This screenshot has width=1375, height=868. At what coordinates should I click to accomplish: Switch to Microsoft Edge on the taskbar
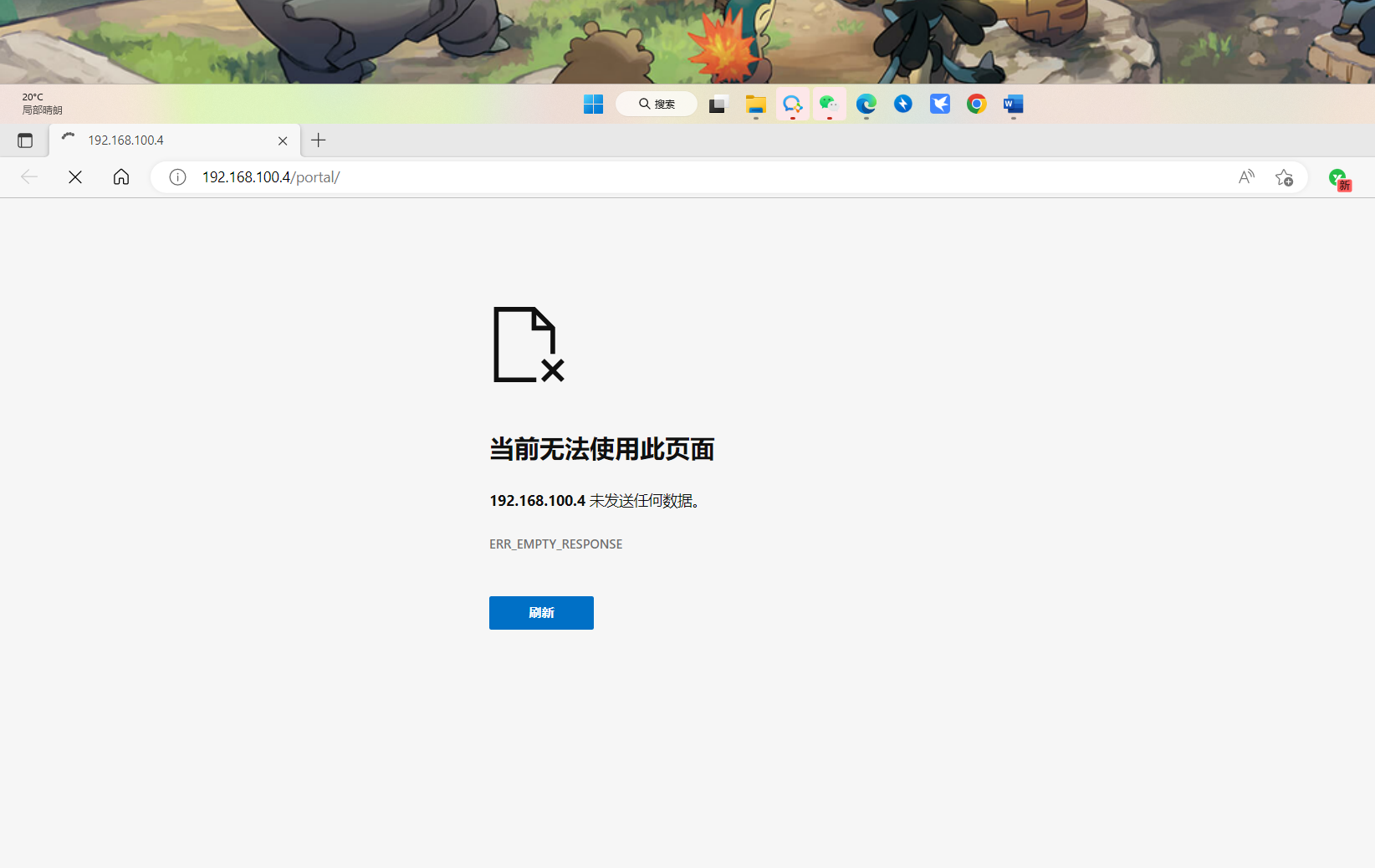click(x=866, y=104)
